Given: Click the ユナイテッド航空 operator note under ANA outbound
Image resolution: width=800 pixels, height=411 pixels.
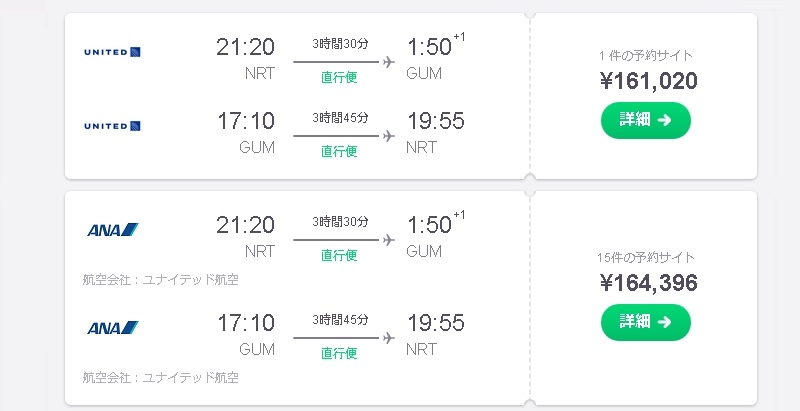Looking at the screenshot, I should pos(160,279).
